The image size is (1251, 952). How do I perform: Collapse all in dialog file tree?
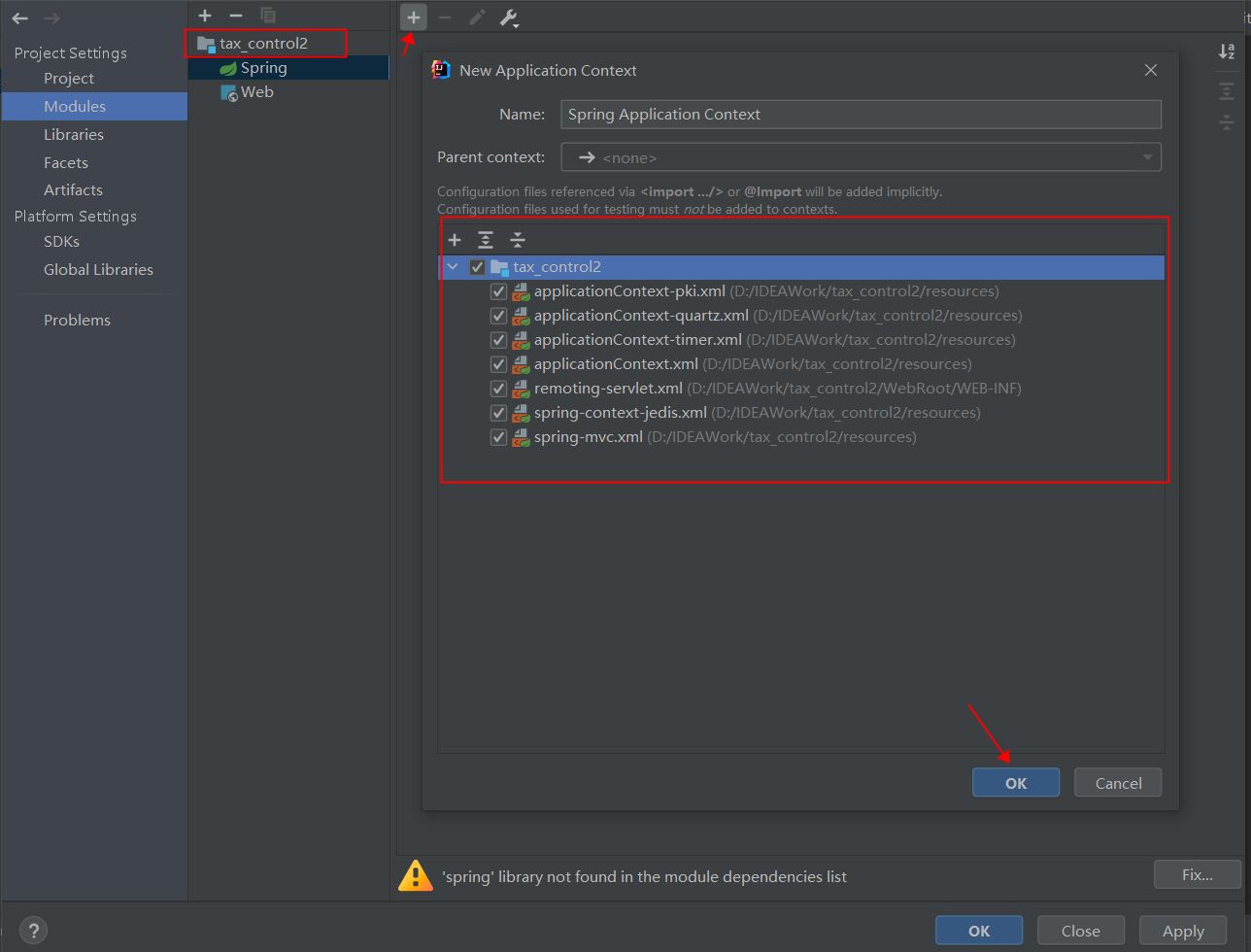click(518, 240)
